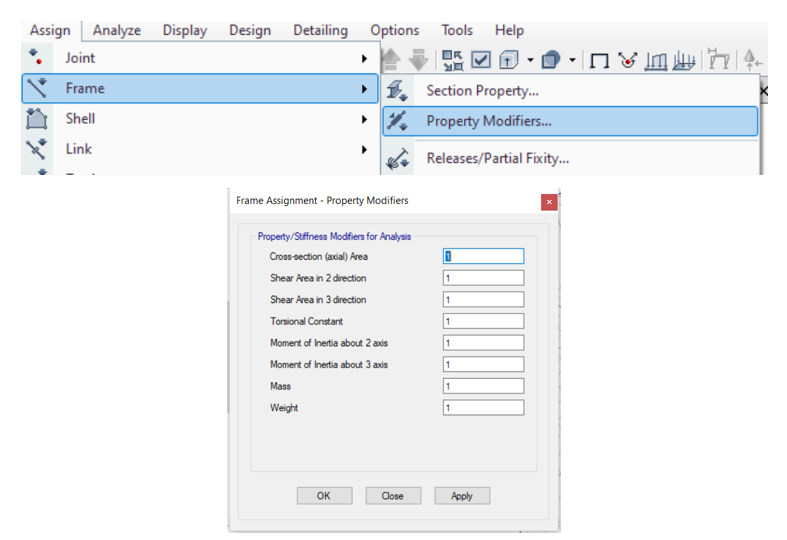This screenshot has height=540, width=787.
Task: Click the Link menu entry icon
Action: click(36, 149)
